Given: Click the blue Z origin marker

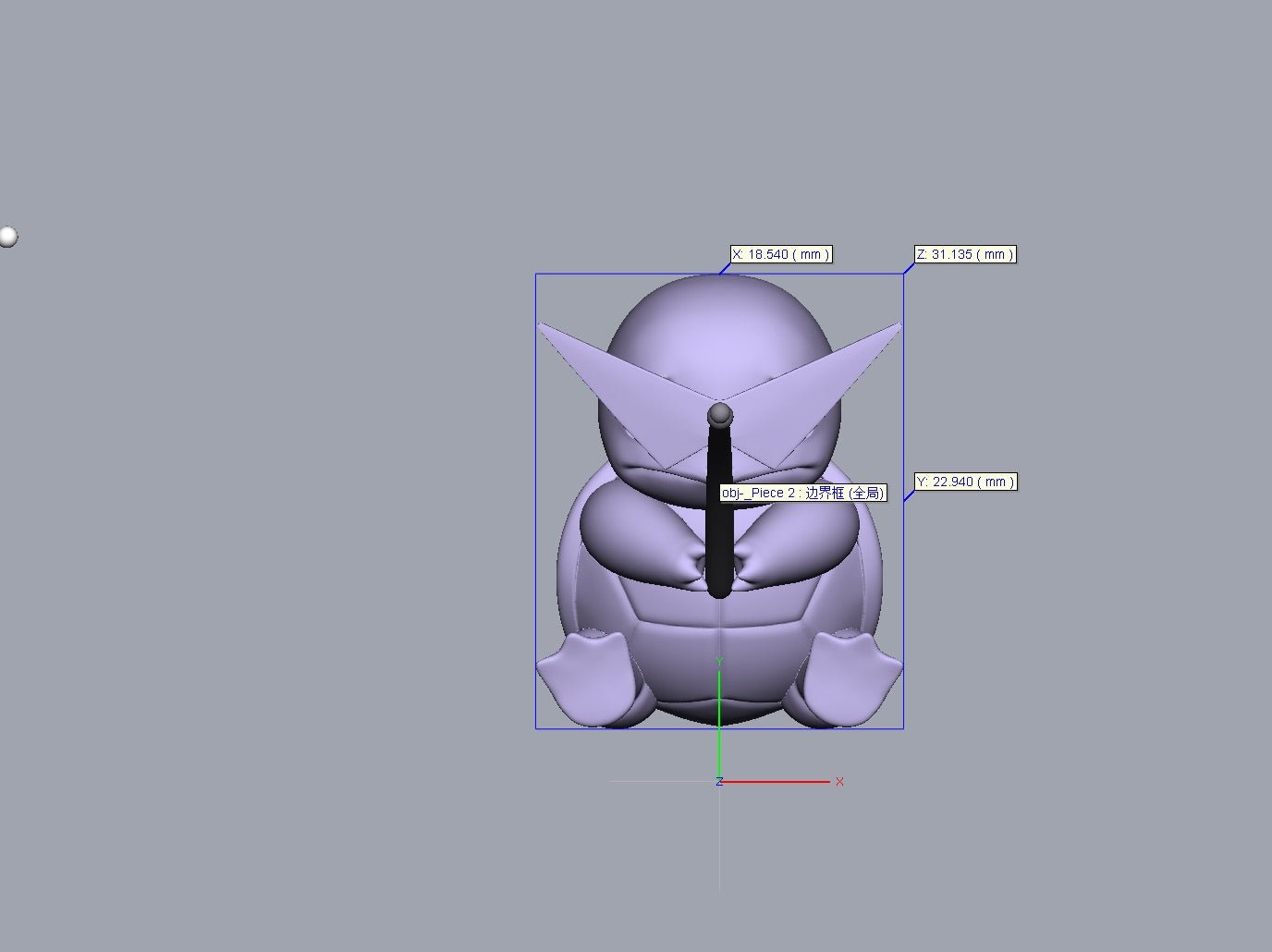Looking at the screenshot, I should pyautogui.click(x=719, y=782).
